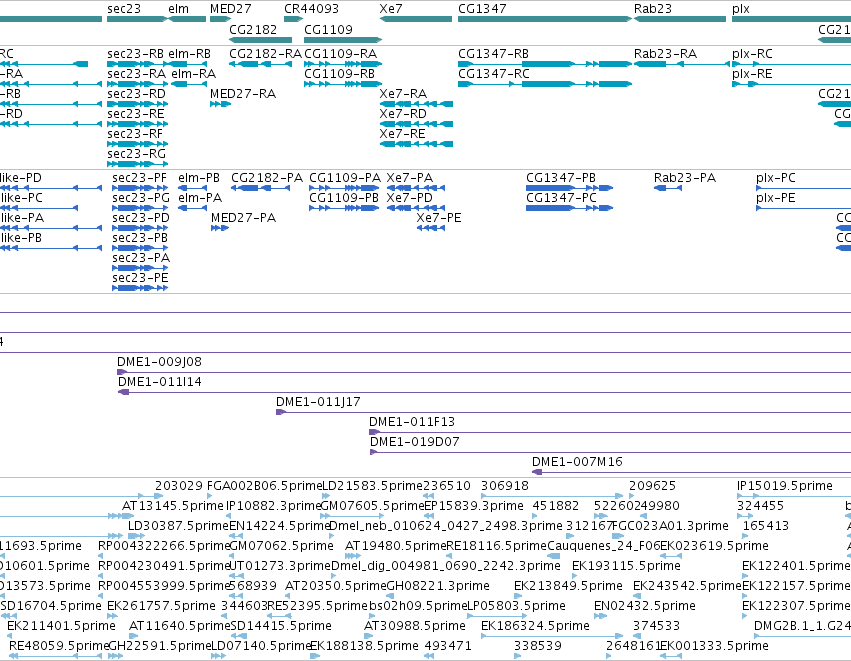Select transcript elm-RA
Image resolution: width=851 pixels, height=661 pixels.
pyautogui.click(x=189, y=84)
